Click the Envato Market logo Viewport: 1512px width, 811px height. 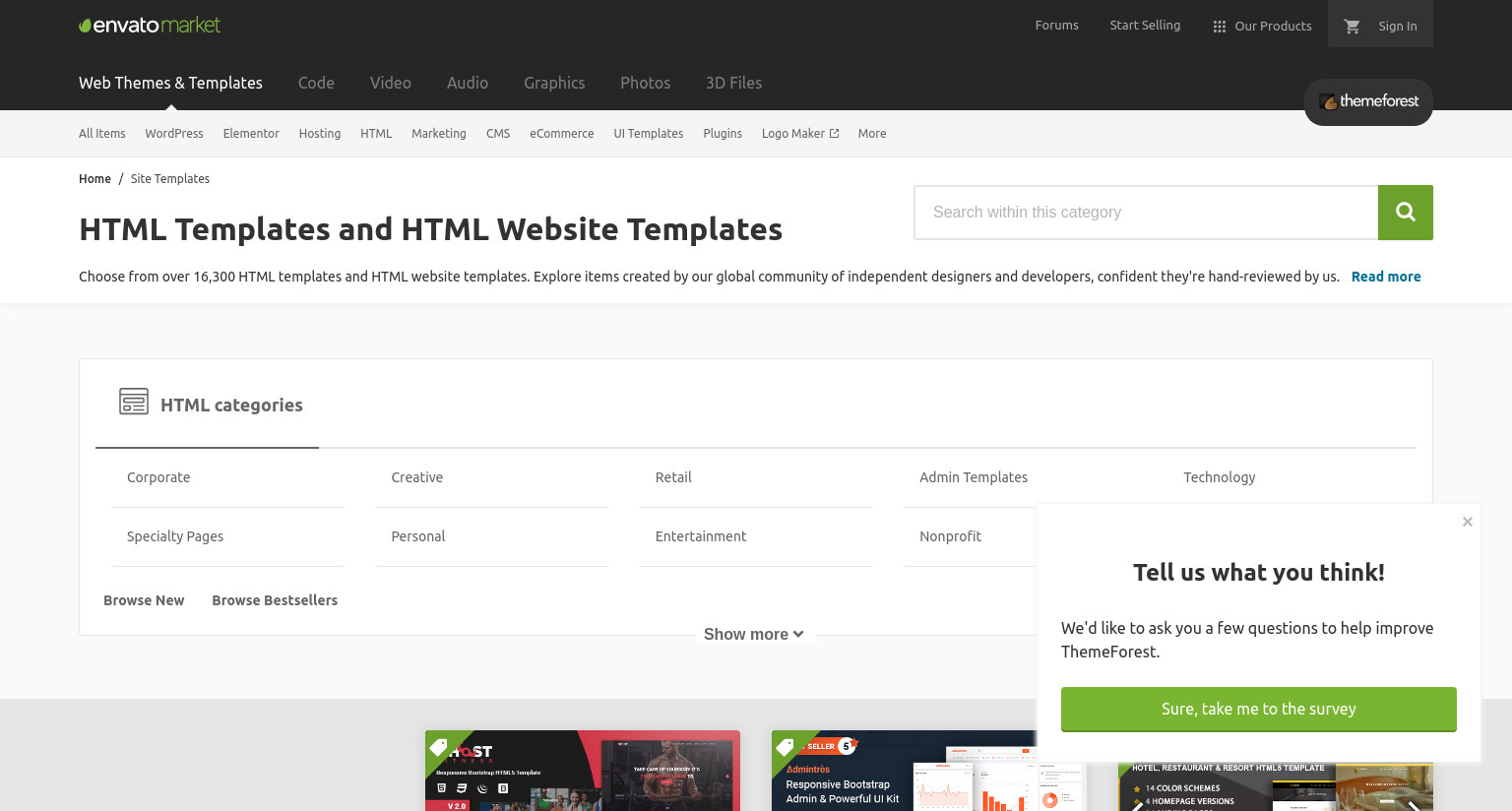pos(150,25)
